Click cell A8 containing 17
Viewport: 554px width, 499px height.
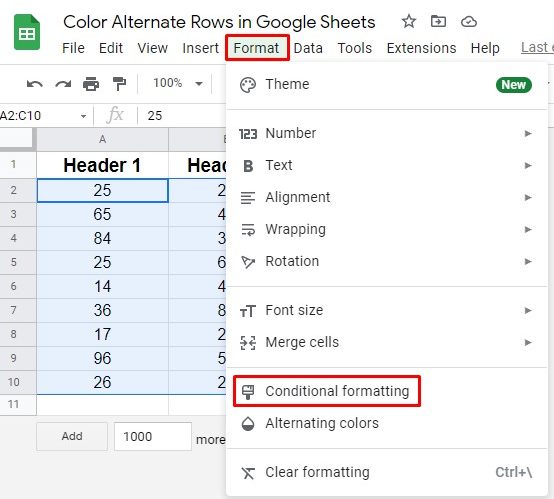point(102,335)
